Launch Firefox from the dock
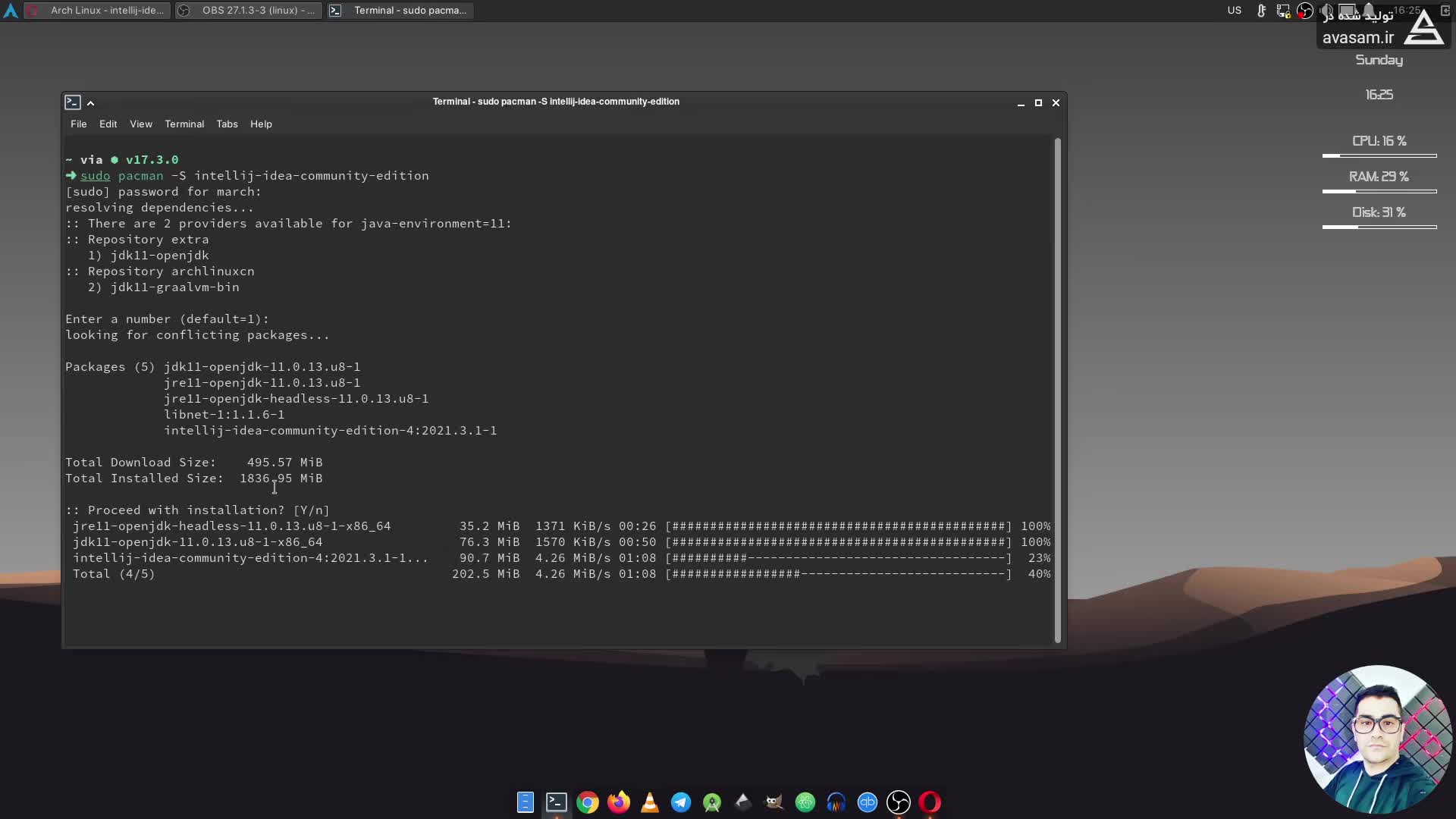The width and height of the screenshot is (1456, 819). click(619, 802)
